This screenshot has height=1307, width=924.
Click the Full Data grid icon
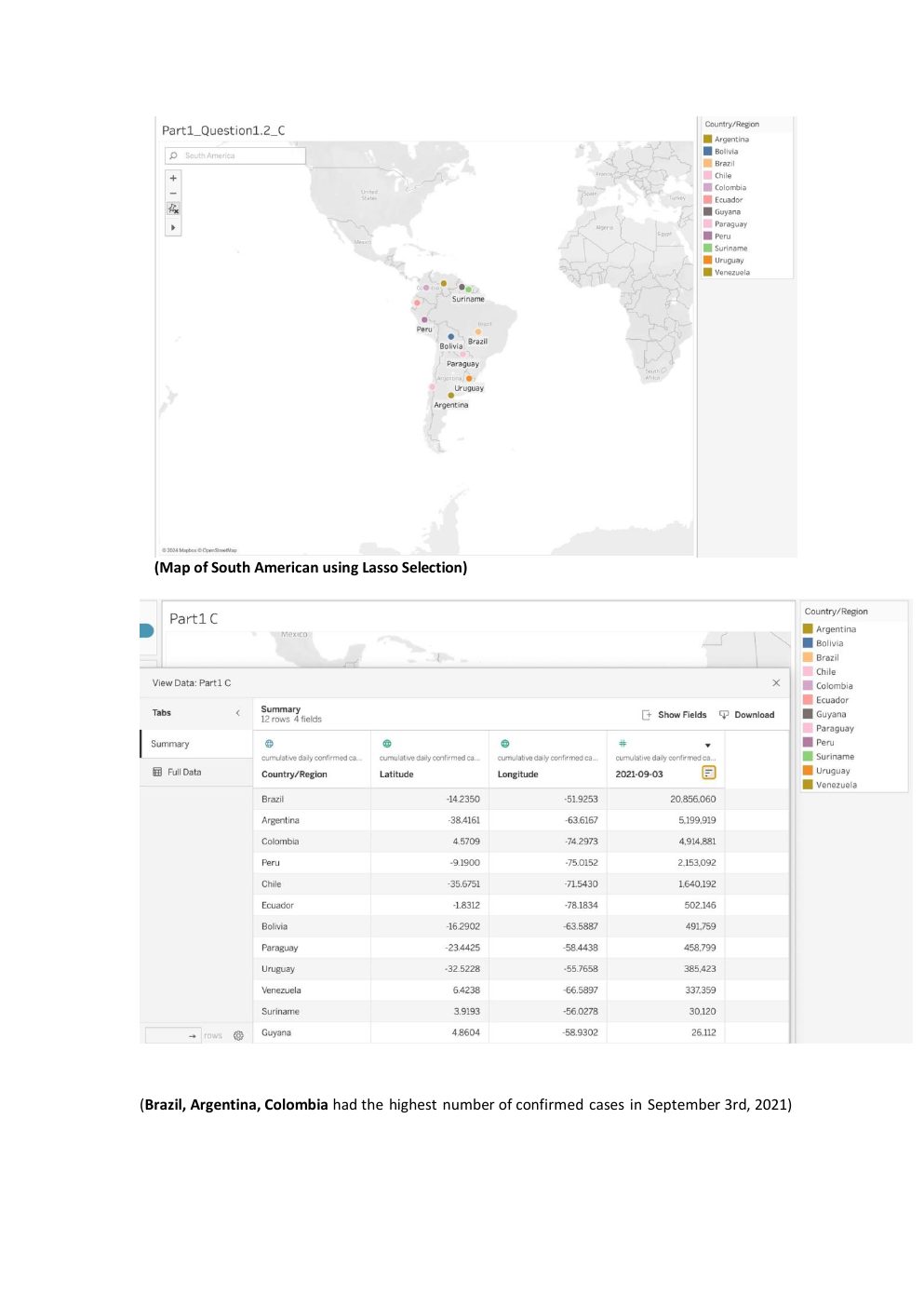(x=157, y=772)
